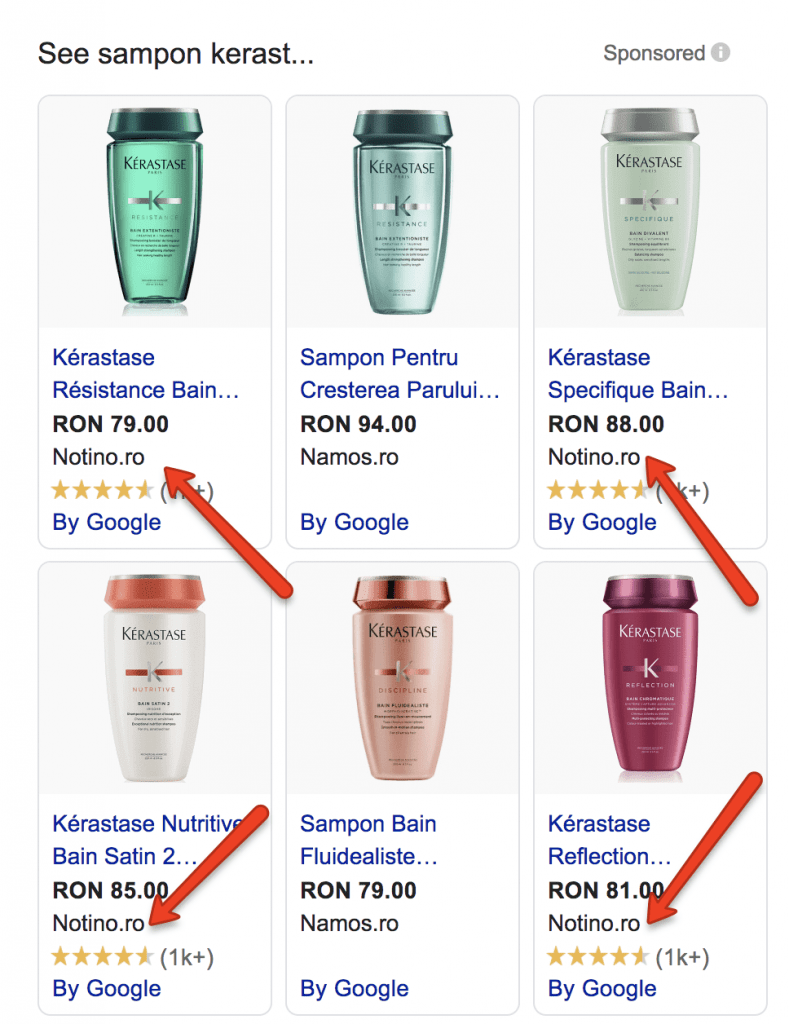Open Kérastase Specifique Bain product link
Screen dimensions: 789x1024
(x=637, y=374)
